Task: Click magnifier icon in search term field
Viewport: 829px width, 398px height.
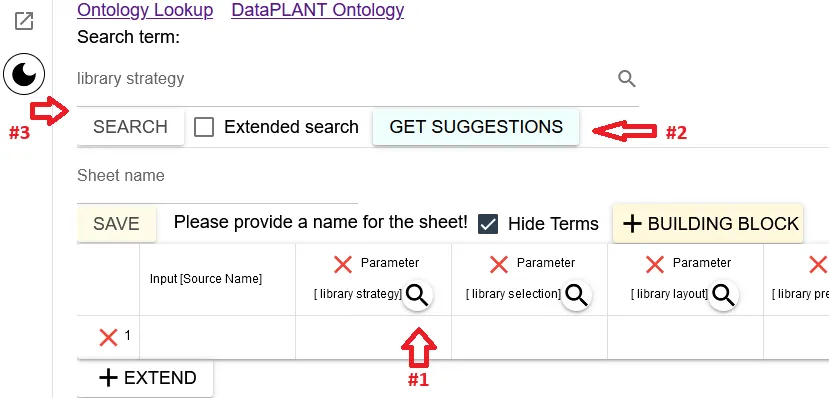Action: point(627,79)
